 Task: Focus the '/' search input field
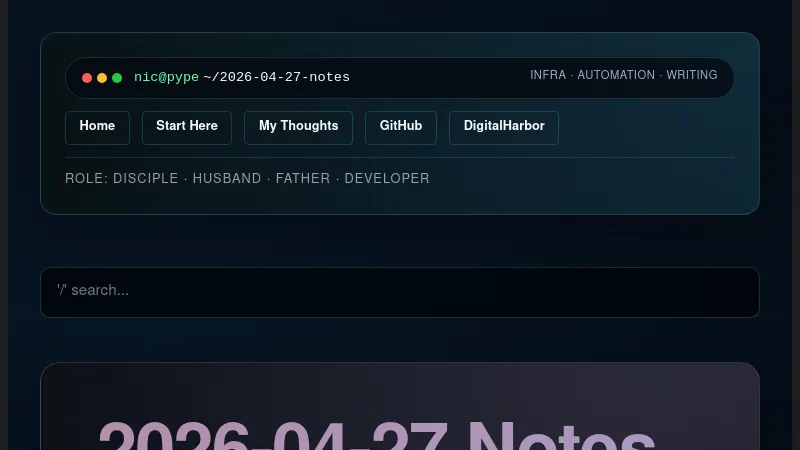tap(400, 291)
